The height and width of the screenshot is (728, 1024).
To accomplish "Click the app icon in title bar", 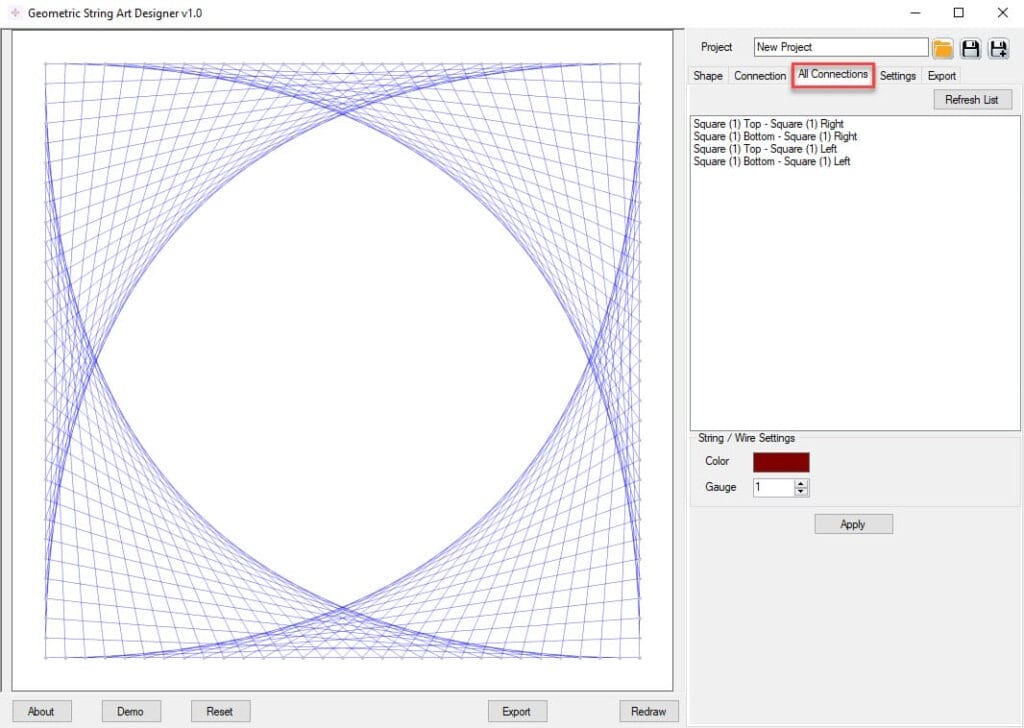I will coord(14,13).
